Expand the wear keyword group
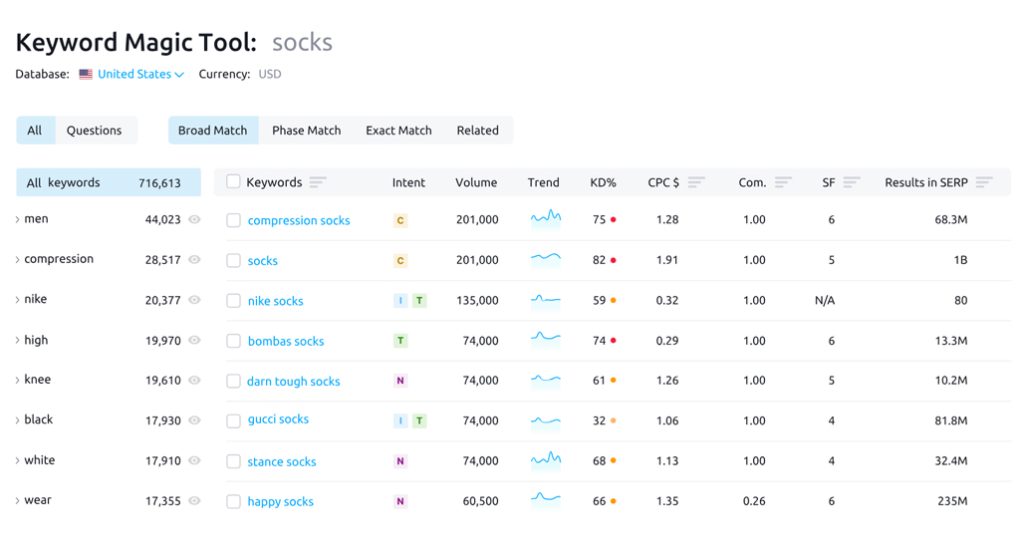Screen dimensions: 1024x554 [x=18, y=500]
